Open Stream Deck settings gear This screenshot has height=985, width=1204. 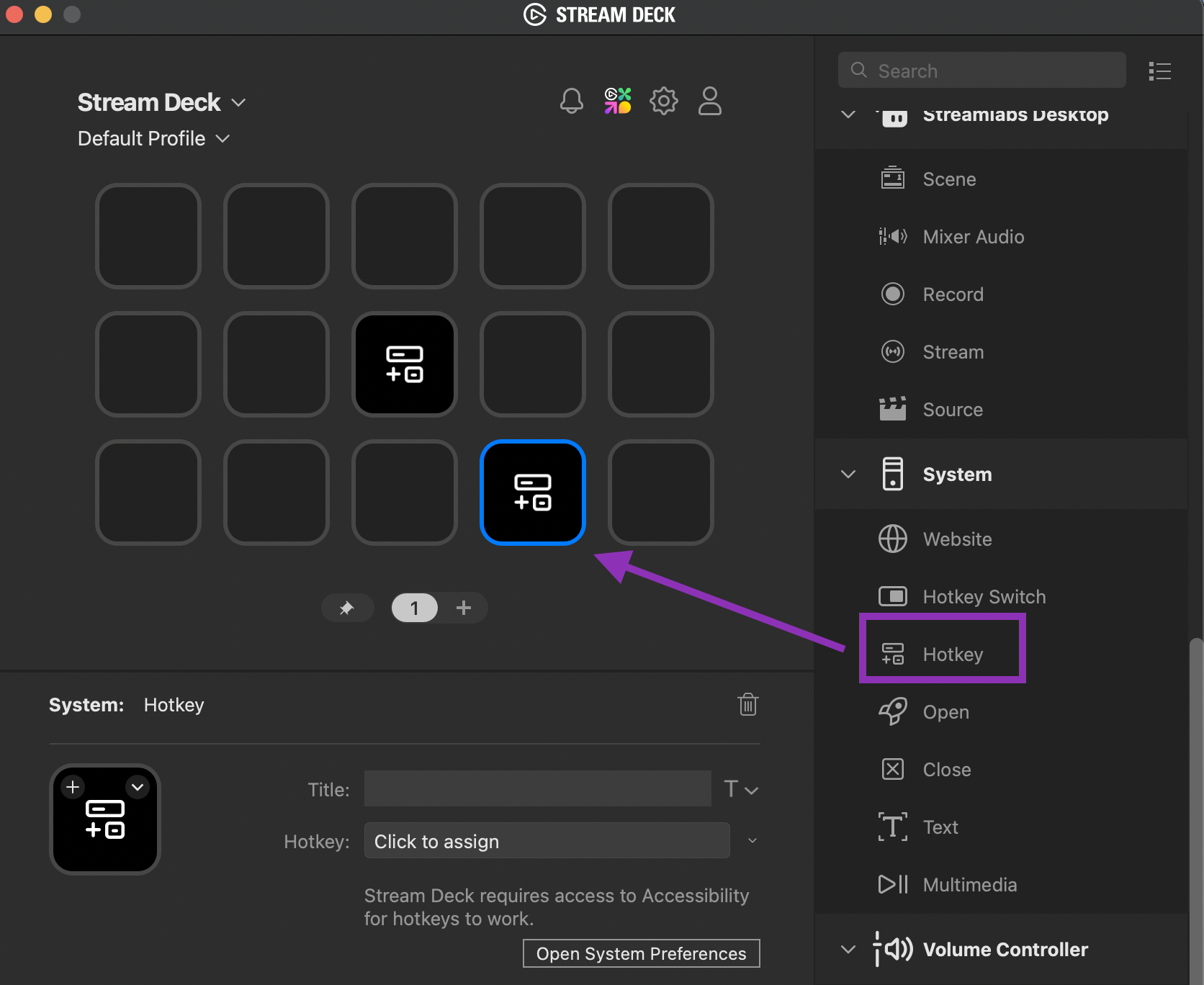pyautogui.click(x=663, y=101)
